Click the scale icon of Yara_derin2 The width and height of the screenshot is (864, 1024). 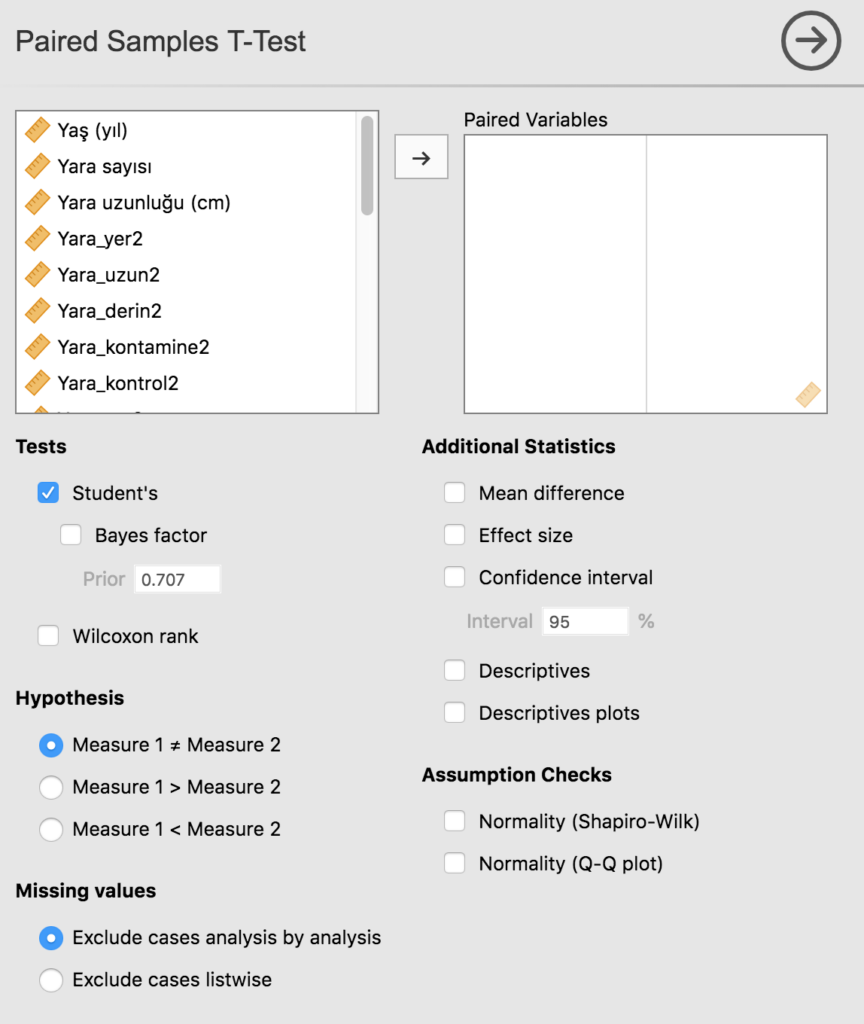click(x=38, y=311)
